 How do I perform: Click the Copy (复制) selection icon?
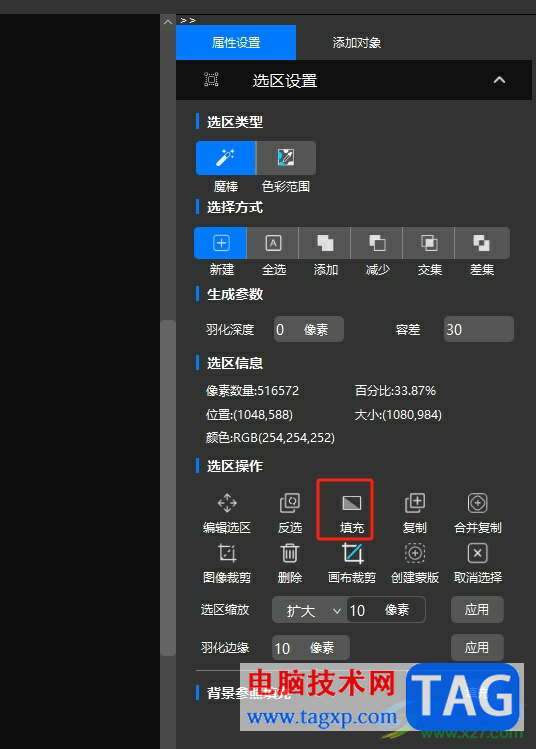pyautogui.click(x=415, y=503)
